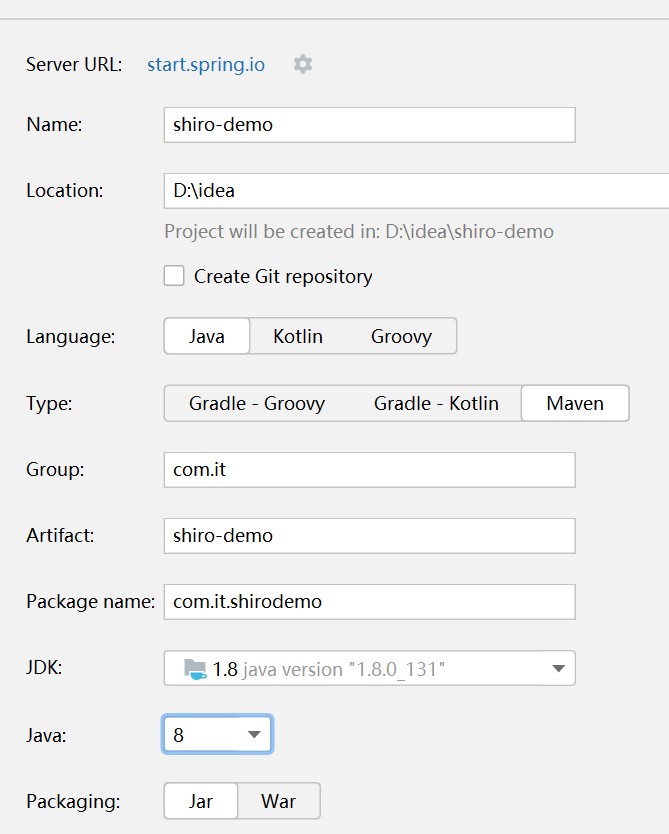
Task: Expand the JDK dropdown arrow
Action: [557, 669]
